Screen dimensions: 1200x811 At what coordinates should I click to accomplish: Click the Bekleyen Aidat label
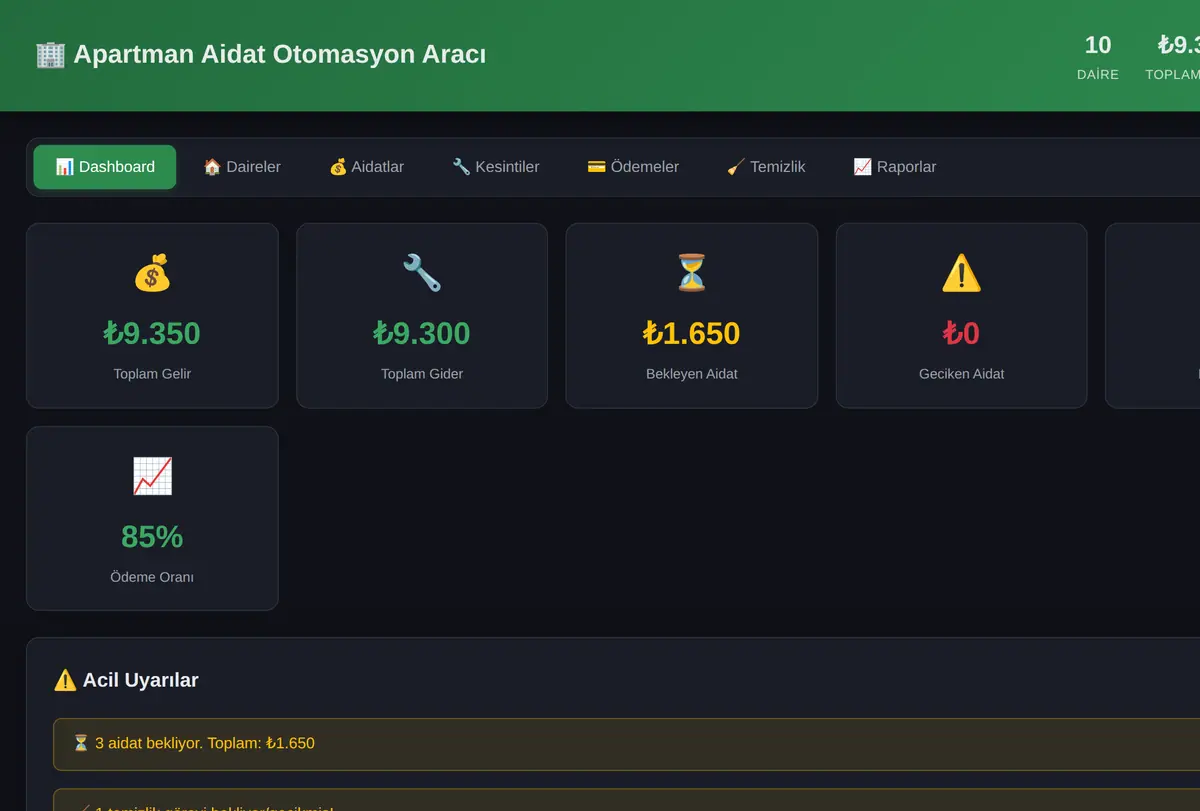click(692, 374)
